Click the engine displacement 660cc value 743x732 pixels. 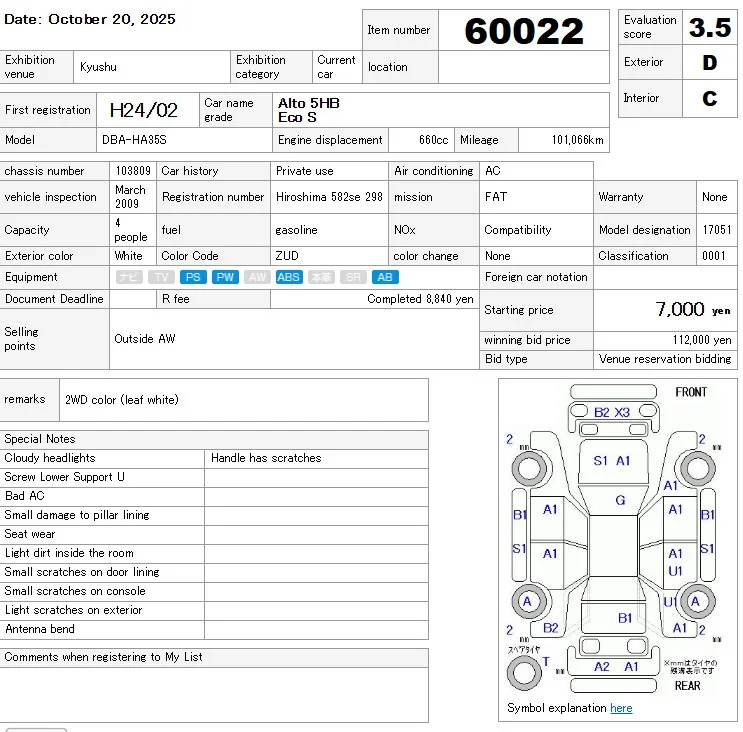[433, 140]
